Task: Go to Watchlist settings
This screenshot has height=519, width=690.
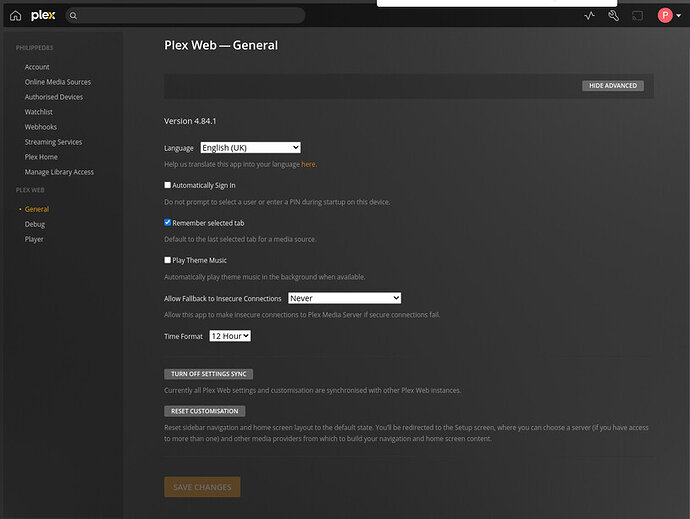Action: tap(38, 112)
